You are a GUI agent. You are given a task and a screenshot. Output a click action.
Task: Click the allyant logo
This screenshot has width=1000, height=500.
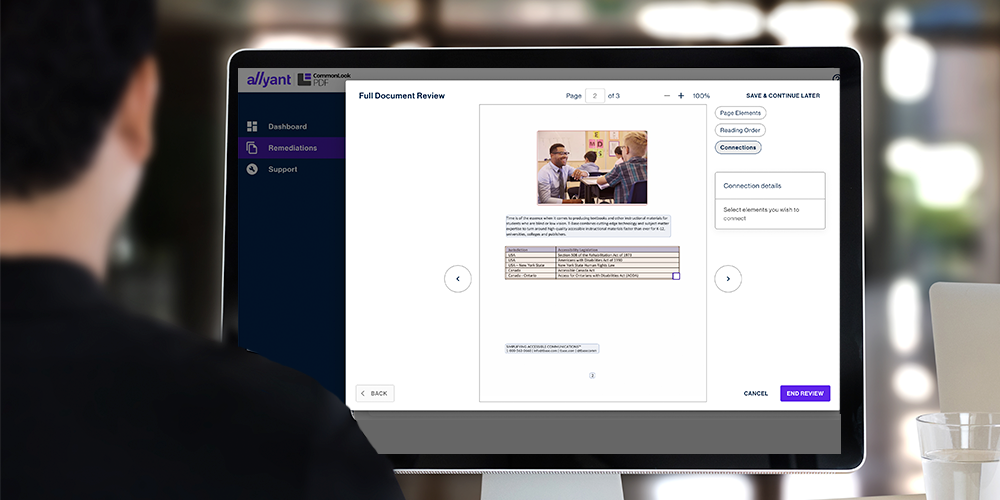[267, 79]
